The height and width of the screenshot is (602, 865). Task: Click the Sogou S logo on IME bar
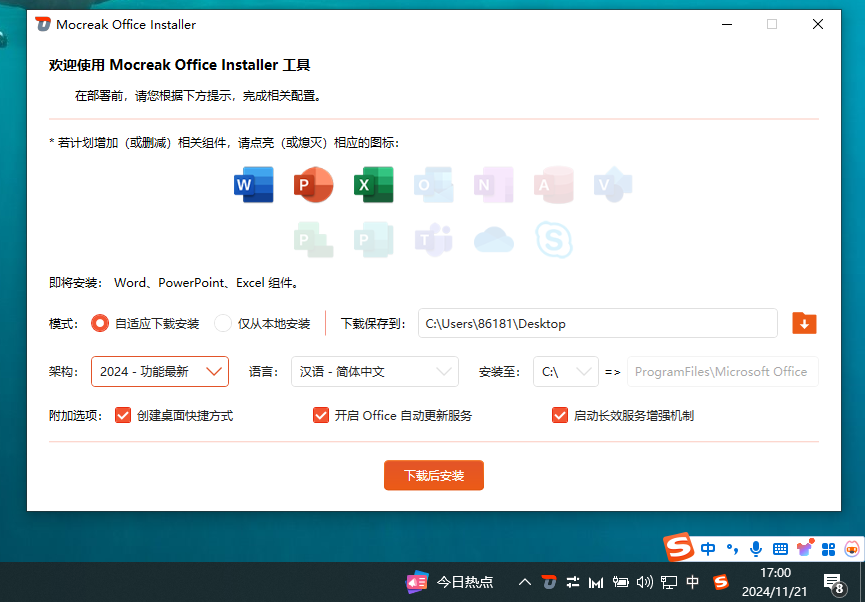[678, 547]
